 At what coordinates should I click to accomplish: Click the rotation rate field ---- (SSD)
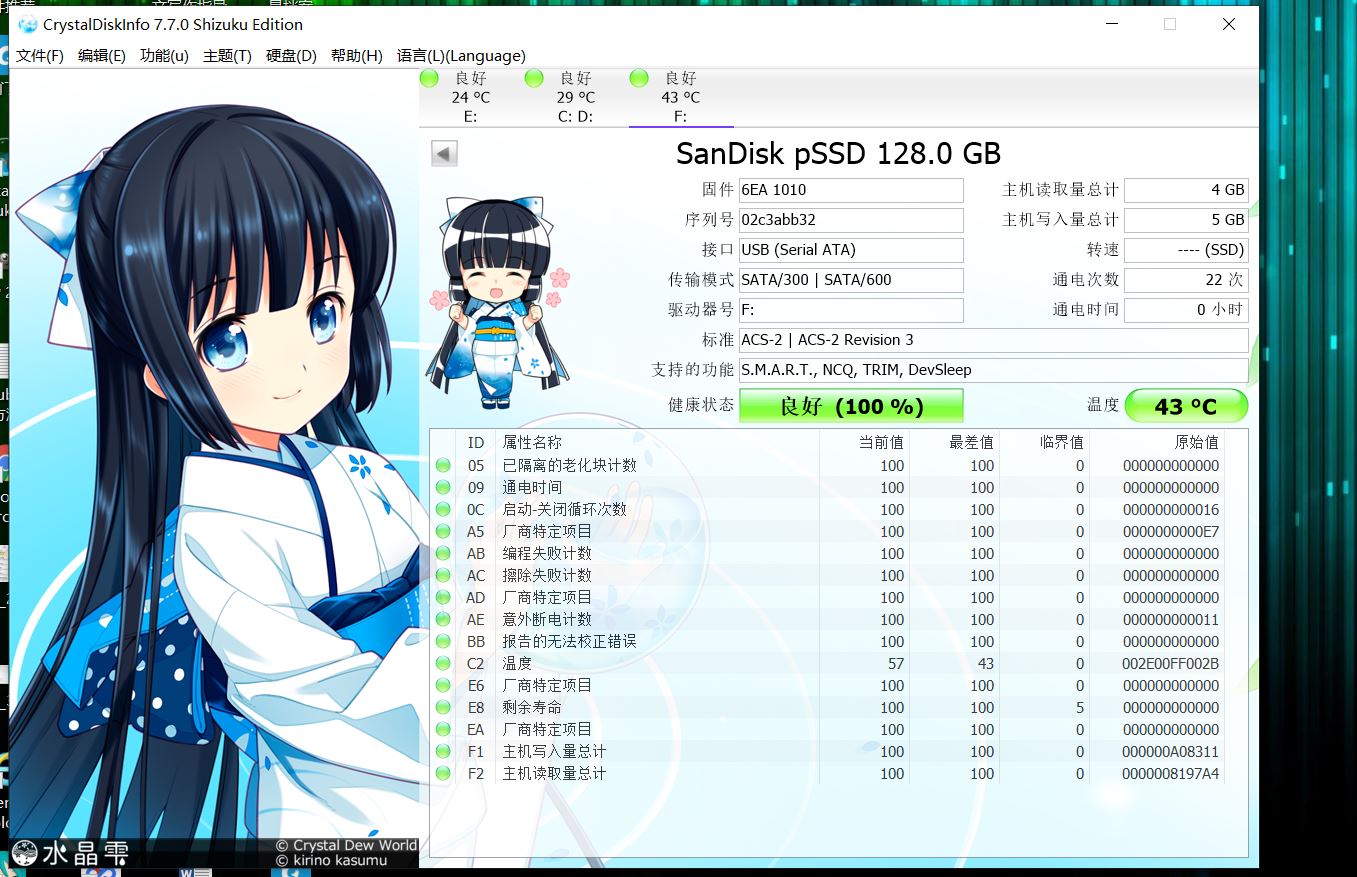pos(1186,250)
